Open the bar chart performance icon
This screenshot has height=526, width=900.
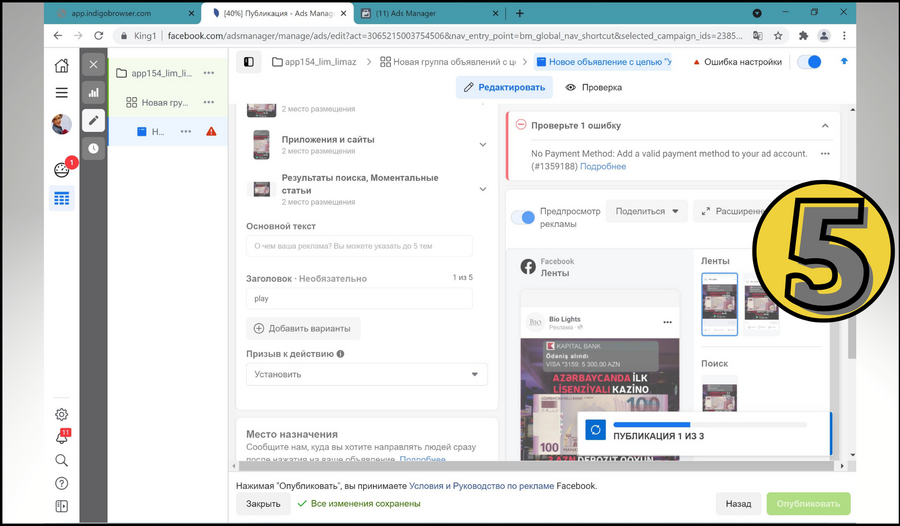pos(94,92)
